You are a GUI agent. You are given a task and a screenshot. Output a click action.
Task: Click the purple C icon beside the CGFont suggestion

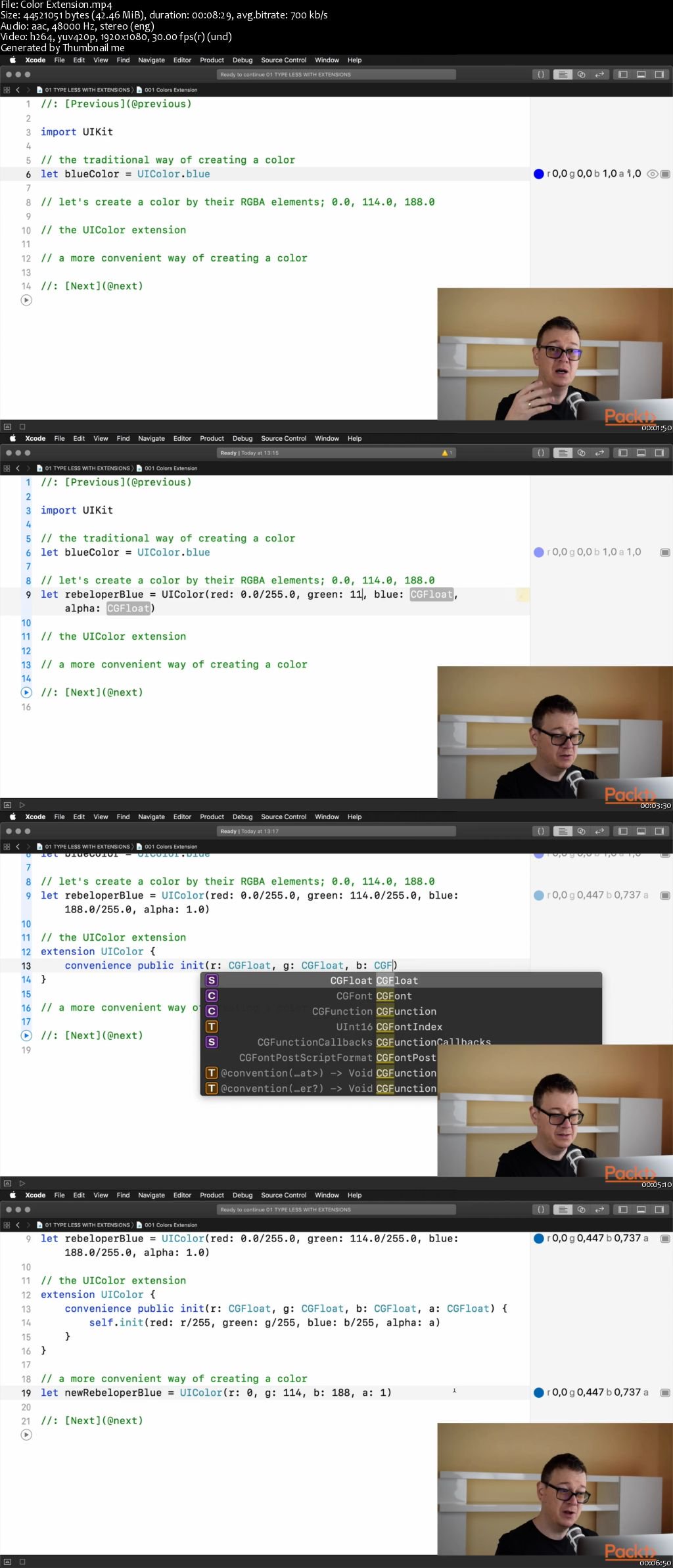[x=212, y=996]
